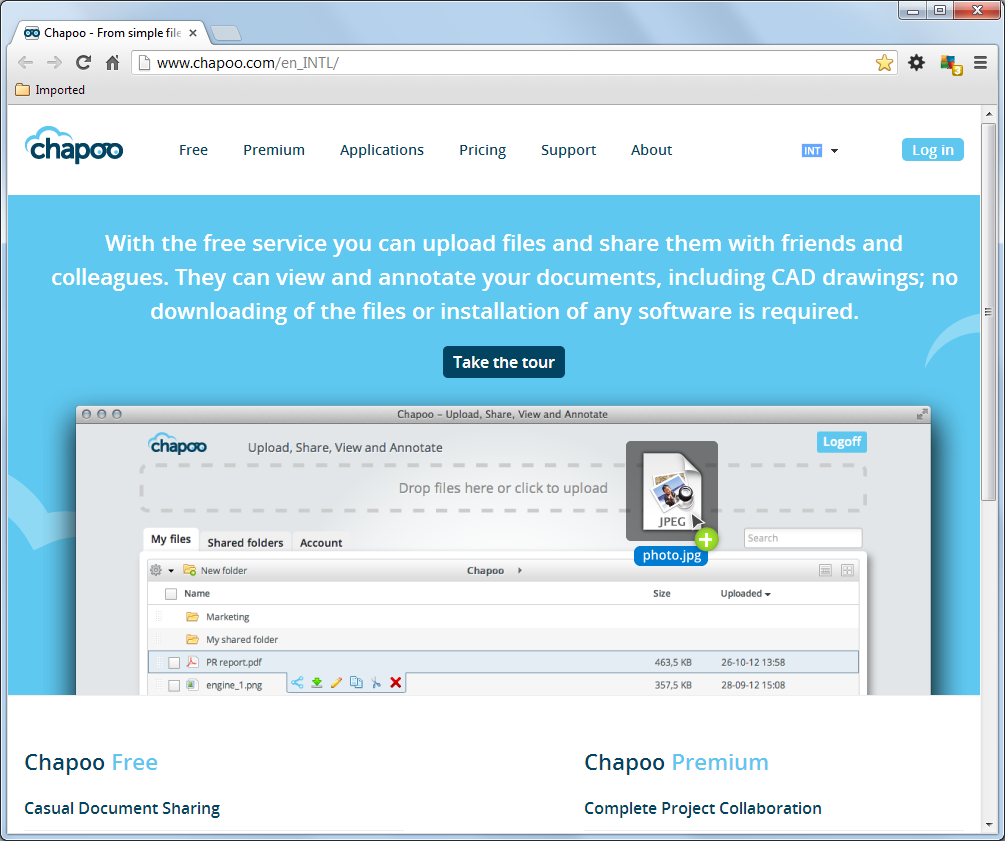1005x841 pixels.
Task: Check the box next to PR report.pdf
Action: click(x=174, y=662)
